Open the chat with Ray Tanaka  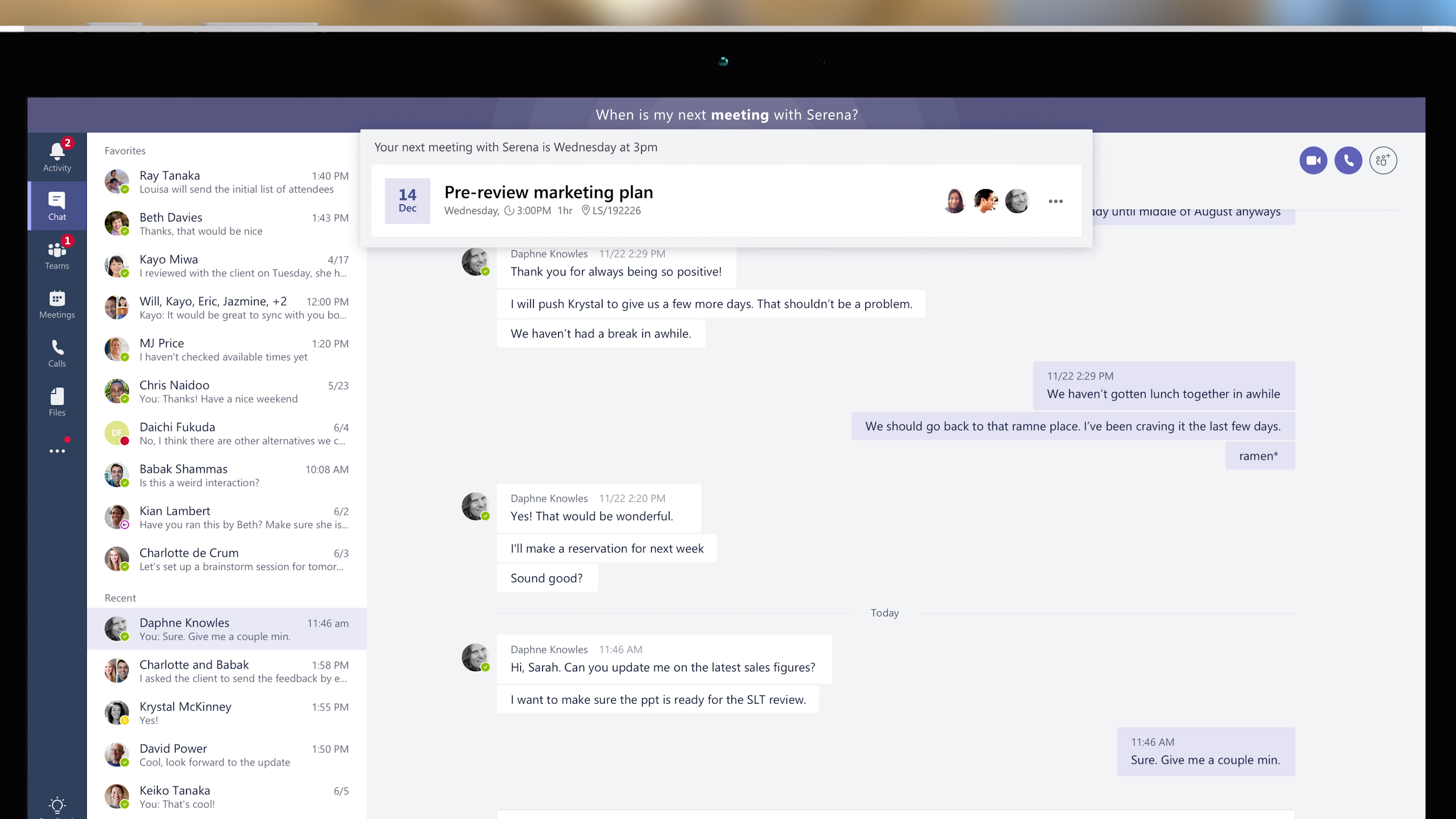[x=227, y=182]
